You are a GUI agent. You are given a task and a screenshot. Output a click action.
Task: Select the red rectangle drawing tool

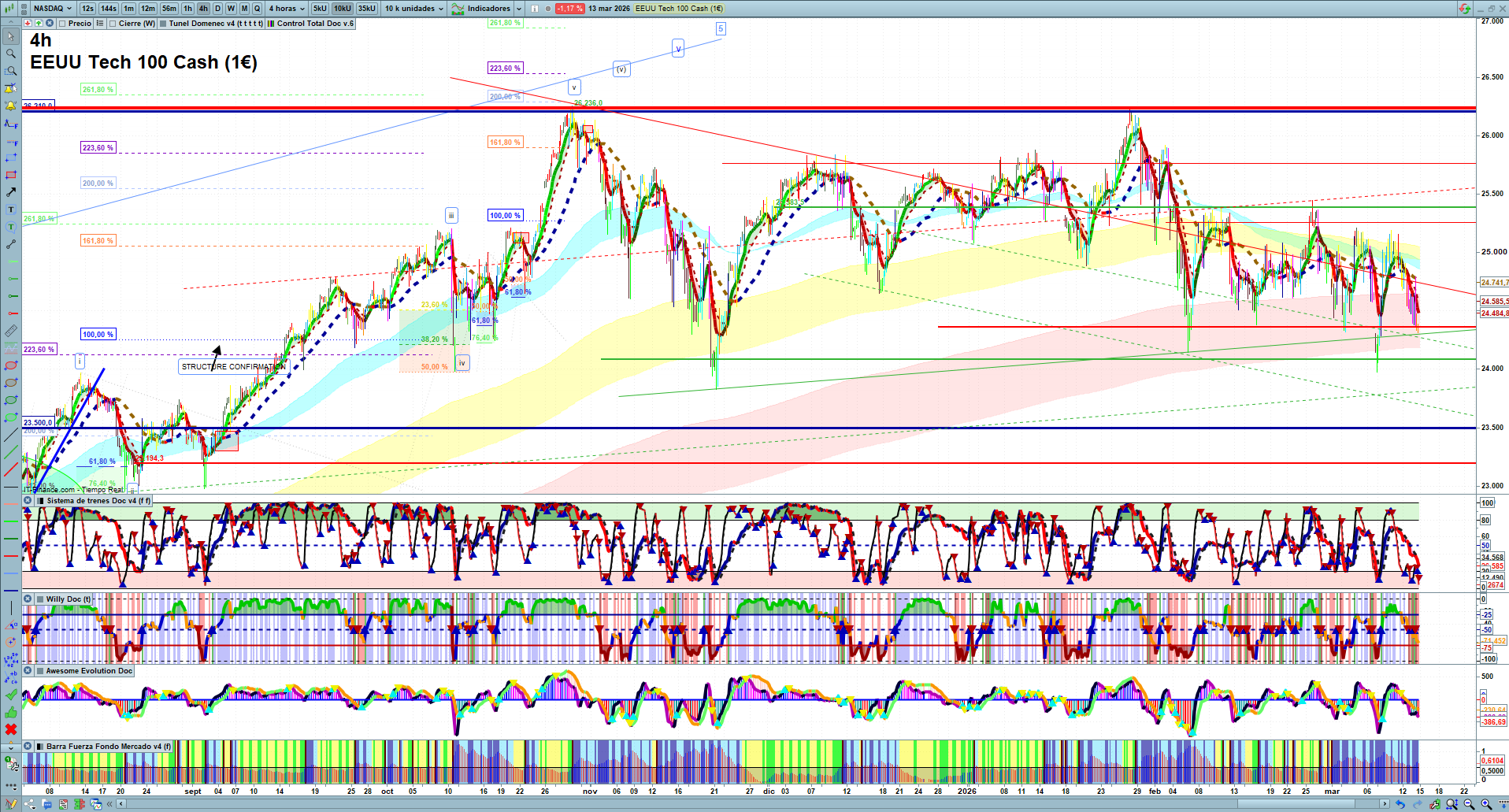point(11,175)
